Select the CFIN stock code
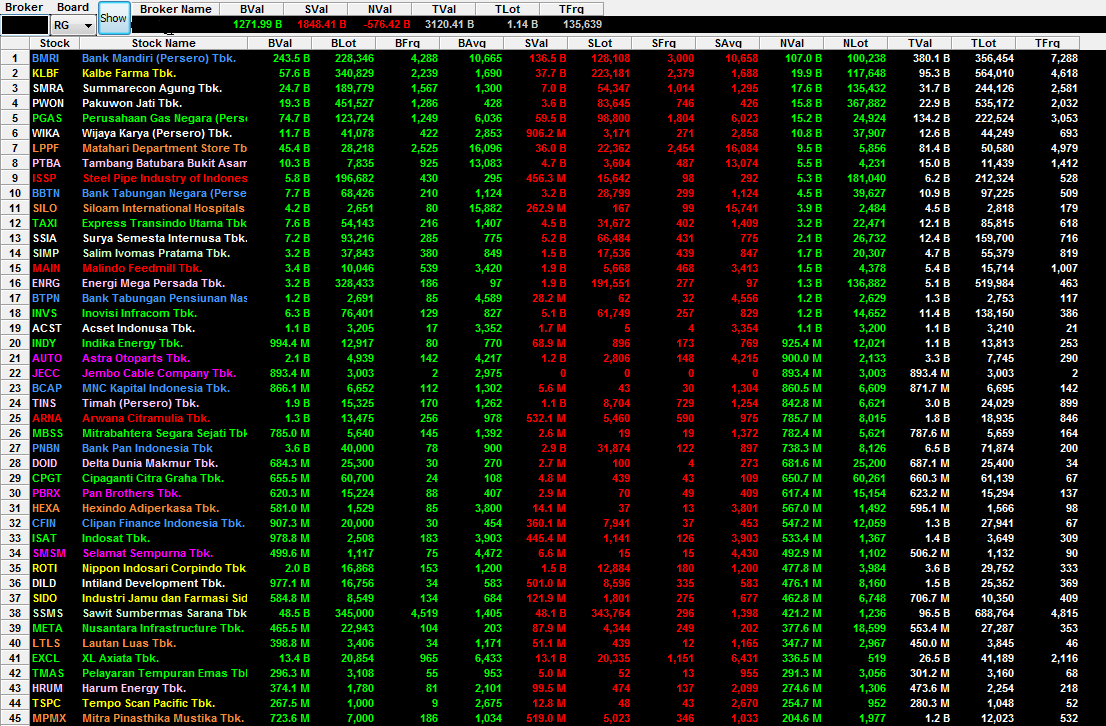Viewport: 1106px width, 726px height. pyautogui.click(x=44, y=523)
